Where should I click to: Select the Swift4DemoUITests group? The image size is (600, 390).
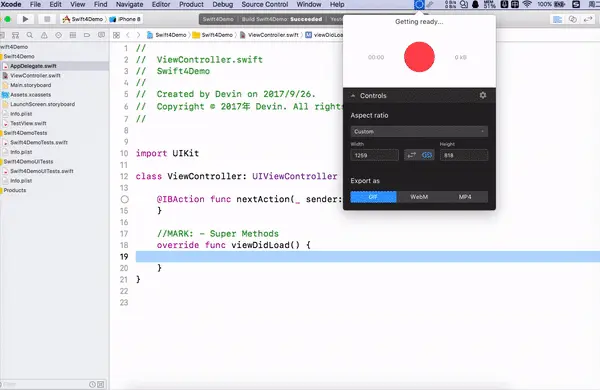(28, 162)
